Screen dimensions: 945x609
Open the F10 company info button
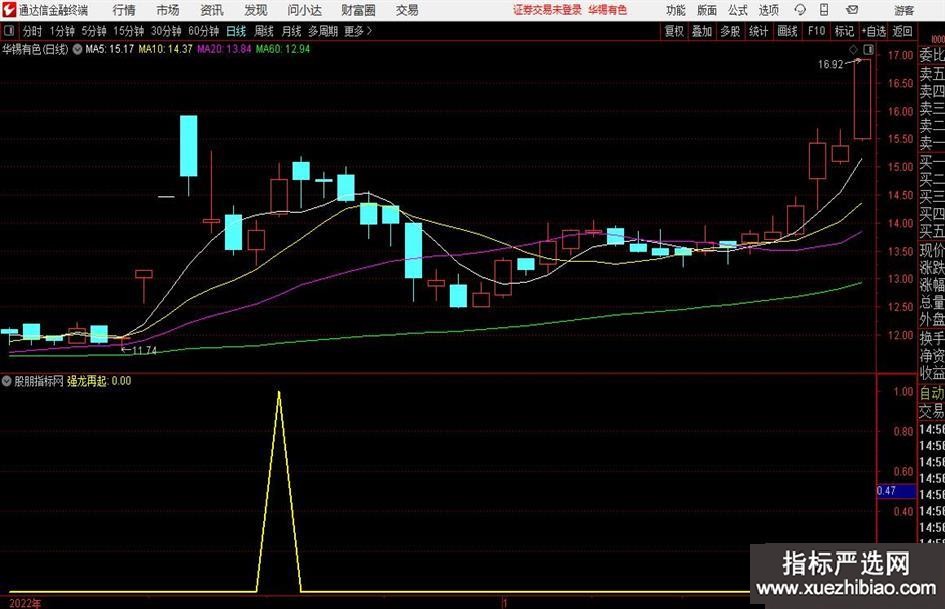pyautogui.click(x=816, y=31)
